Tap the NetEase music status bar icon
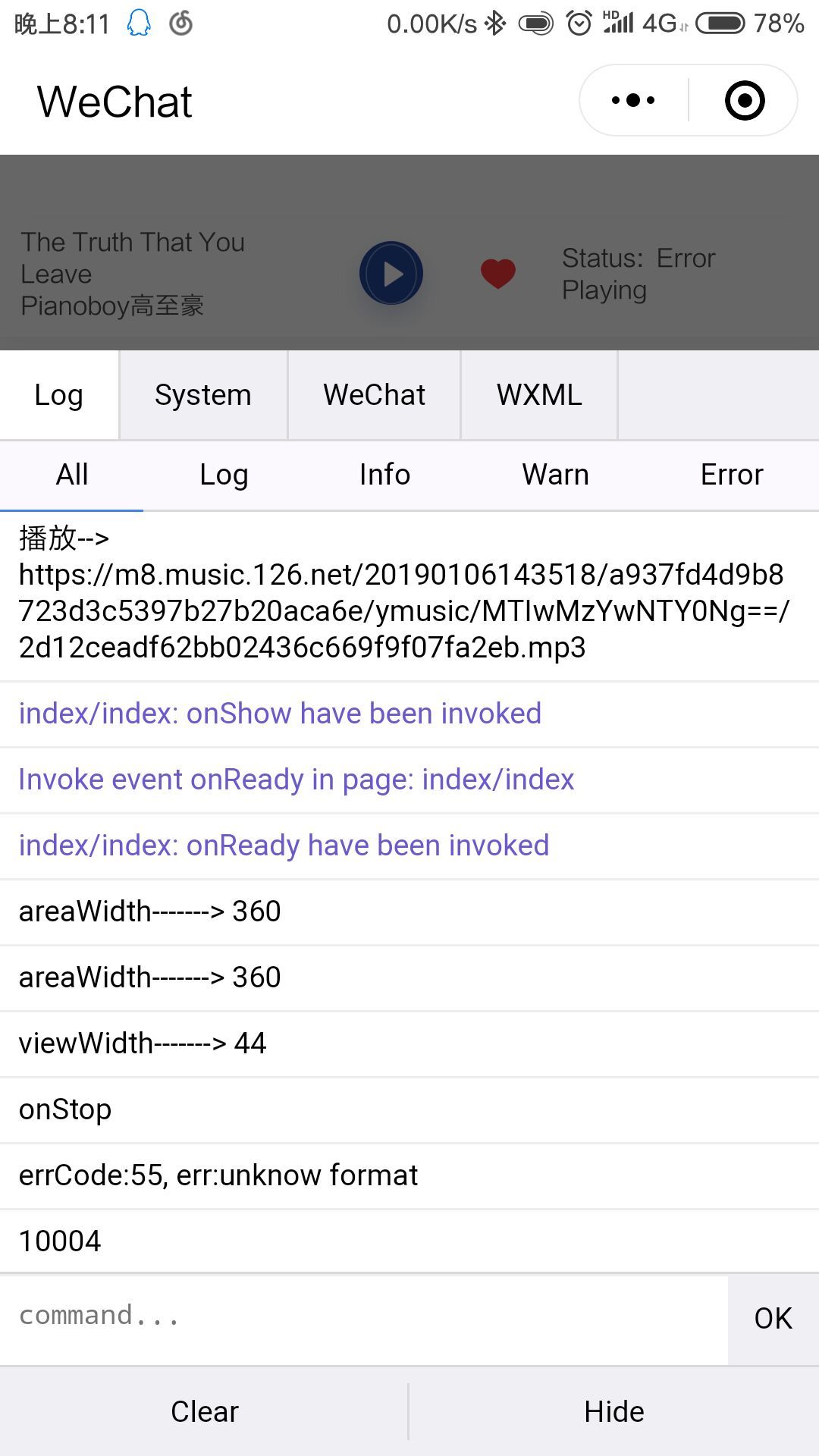The height and width of the screenshot is (1456, 819). coord(180,24)
